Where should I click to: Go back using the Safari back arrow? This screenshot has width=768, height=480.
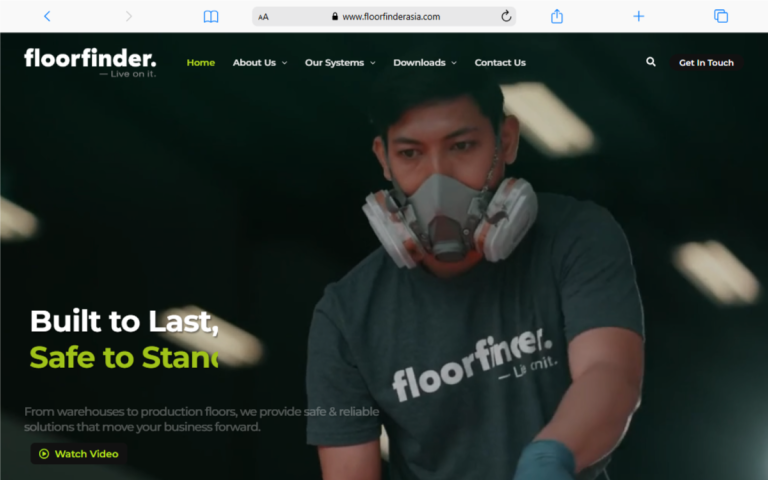click(47, 16)
